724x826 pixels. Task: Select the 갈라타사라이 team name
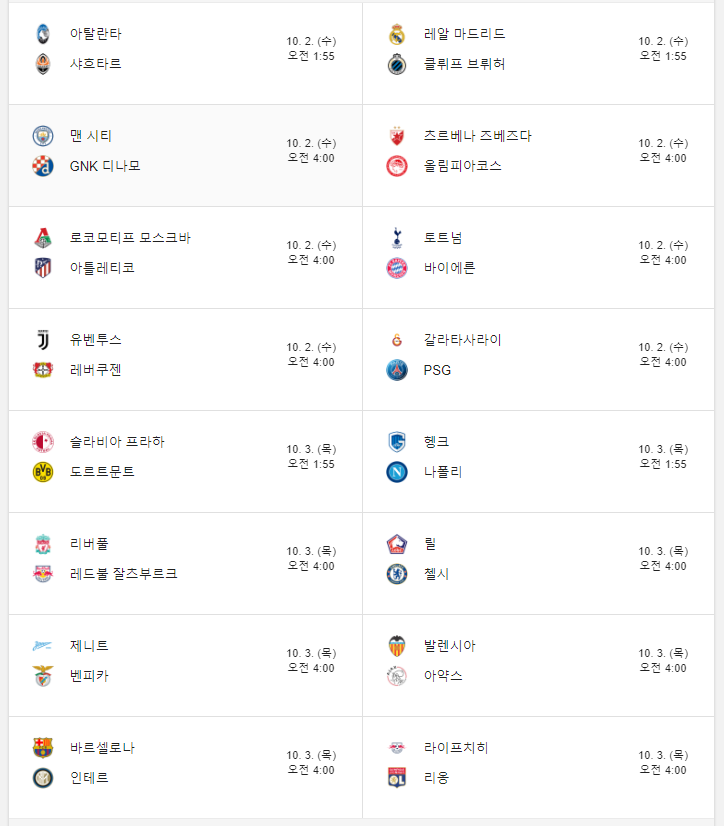click(463, 340)
